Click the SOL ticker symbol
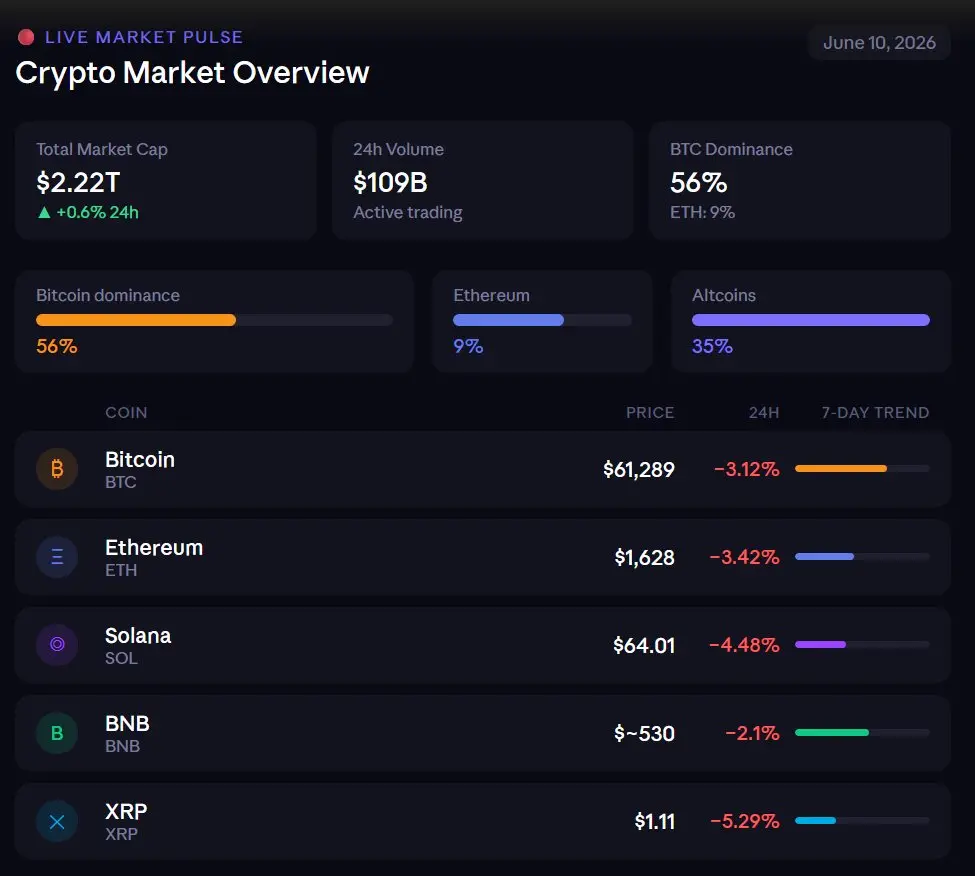975x876 pixels. click(121, 658)
